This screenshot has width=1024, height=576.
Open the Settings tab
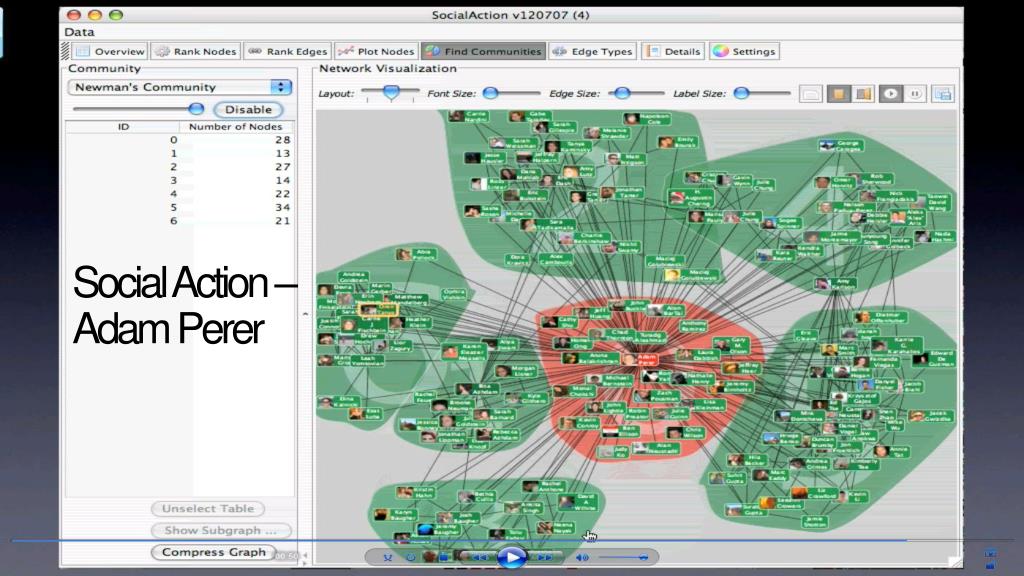pos(744,51)
